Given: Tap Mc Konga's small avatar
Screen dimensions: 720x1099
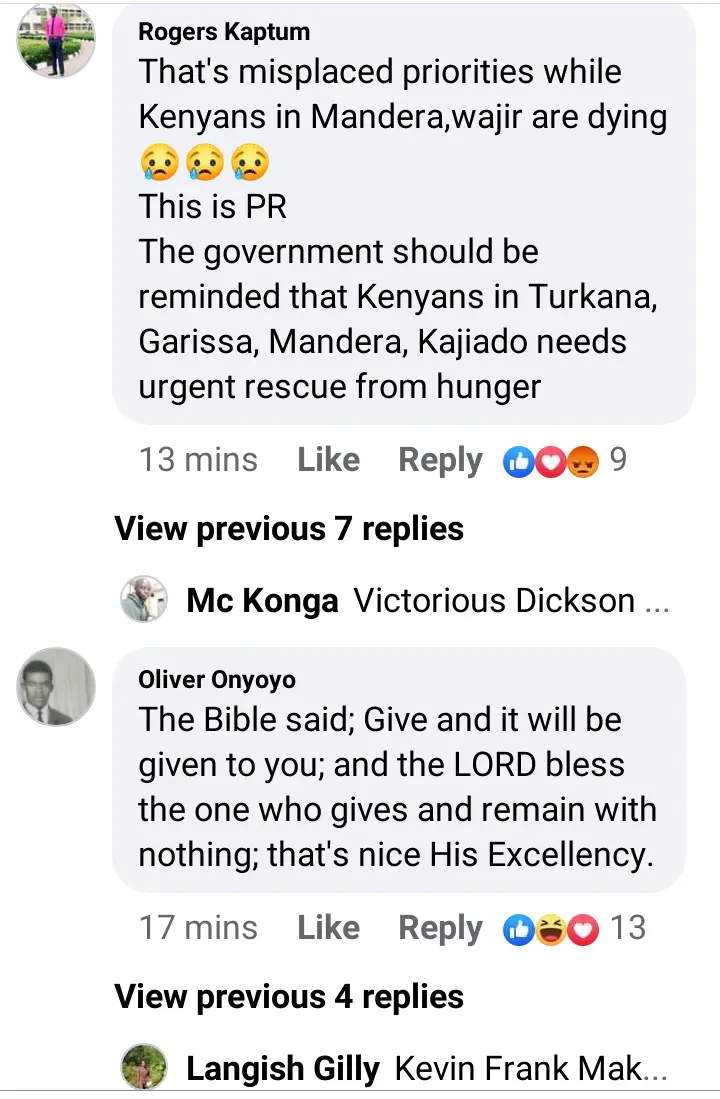Looking at the screenshot, I should 144,600.
